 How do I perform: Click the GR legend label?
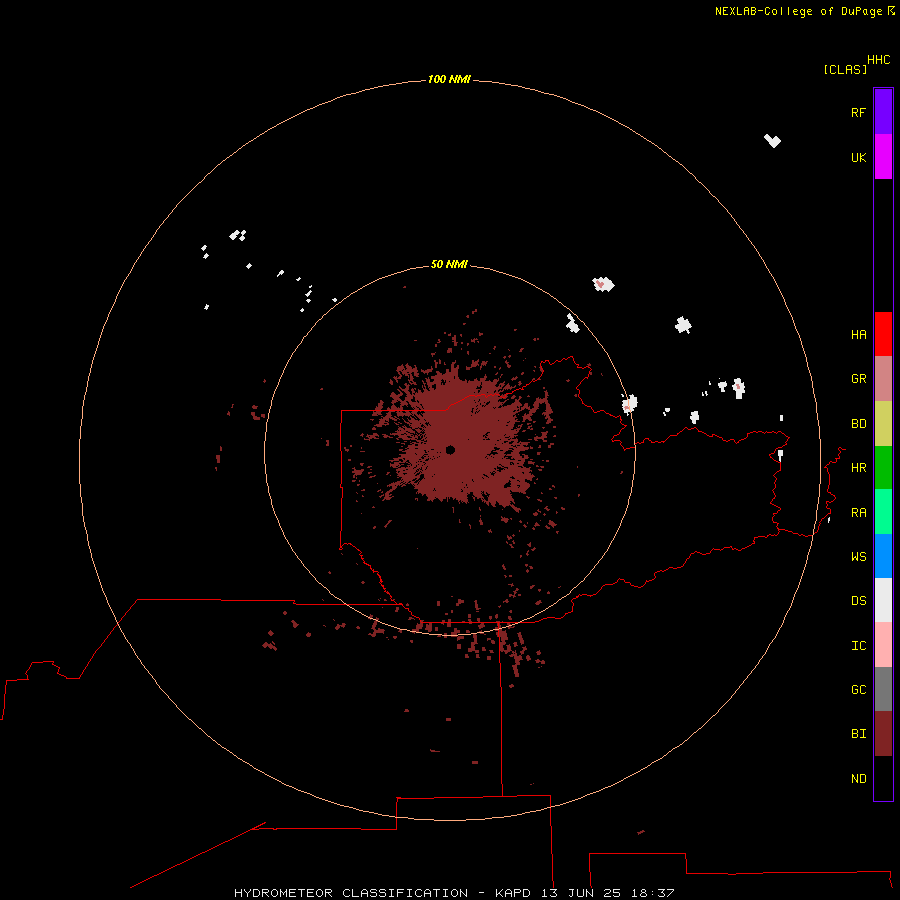858,379
